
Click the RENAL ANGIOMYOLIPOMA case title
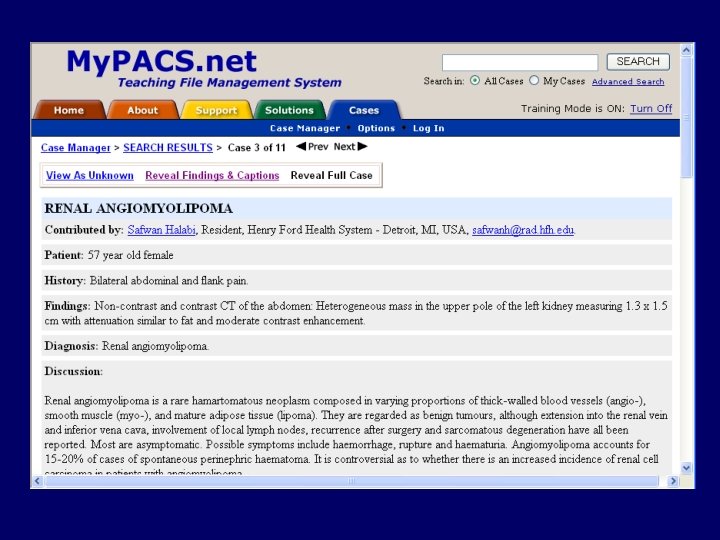[x=139, y=208]
